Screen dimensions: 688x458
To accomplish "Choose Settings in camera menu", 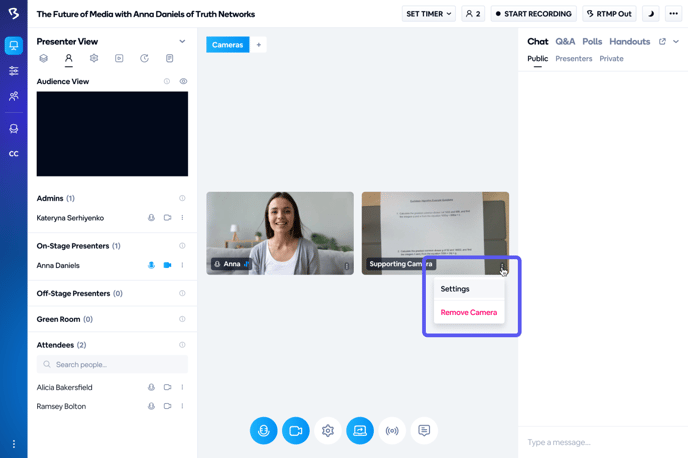I will coord(469,289).
